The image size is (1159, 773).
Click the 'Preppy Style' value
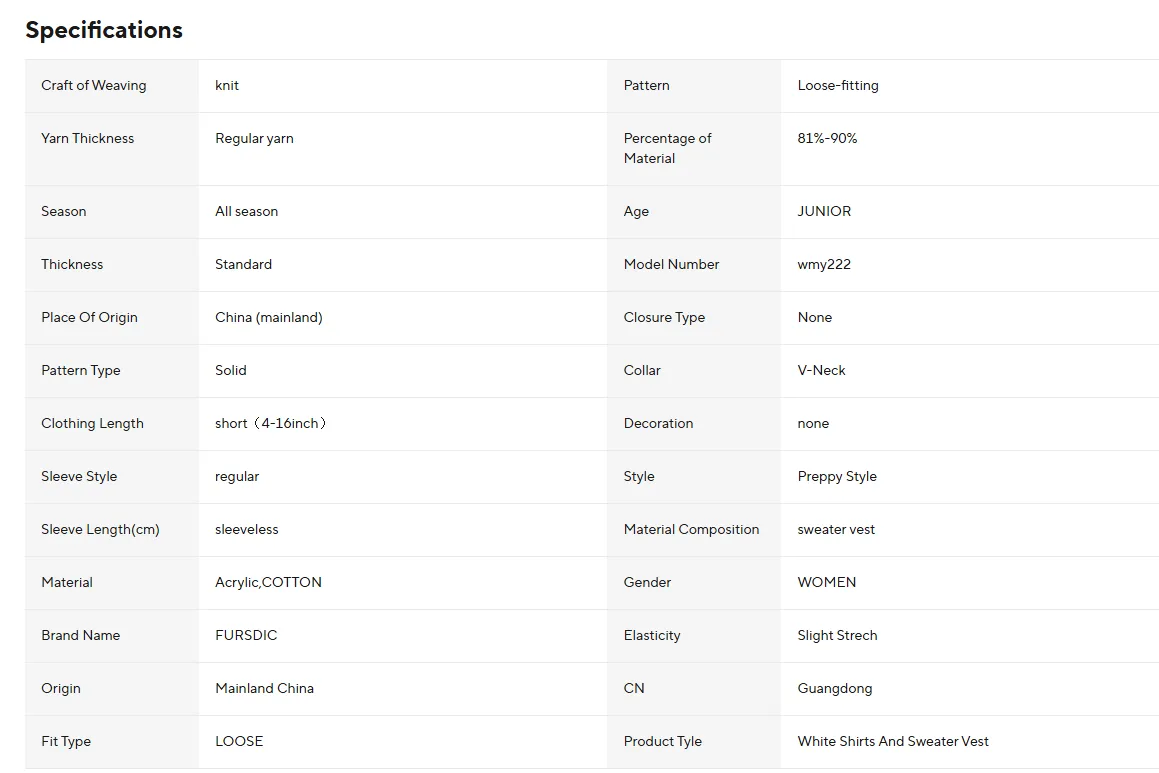point(837,476)
